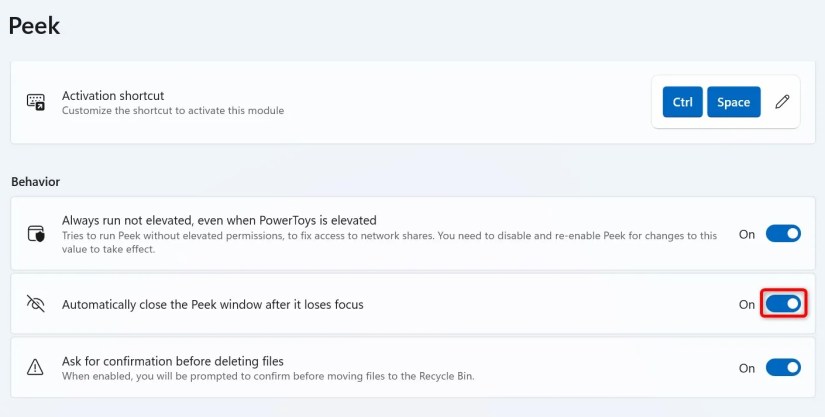Select the Activation shortcut title text
This screenshot has width=825, height=417.
[113, 96]
